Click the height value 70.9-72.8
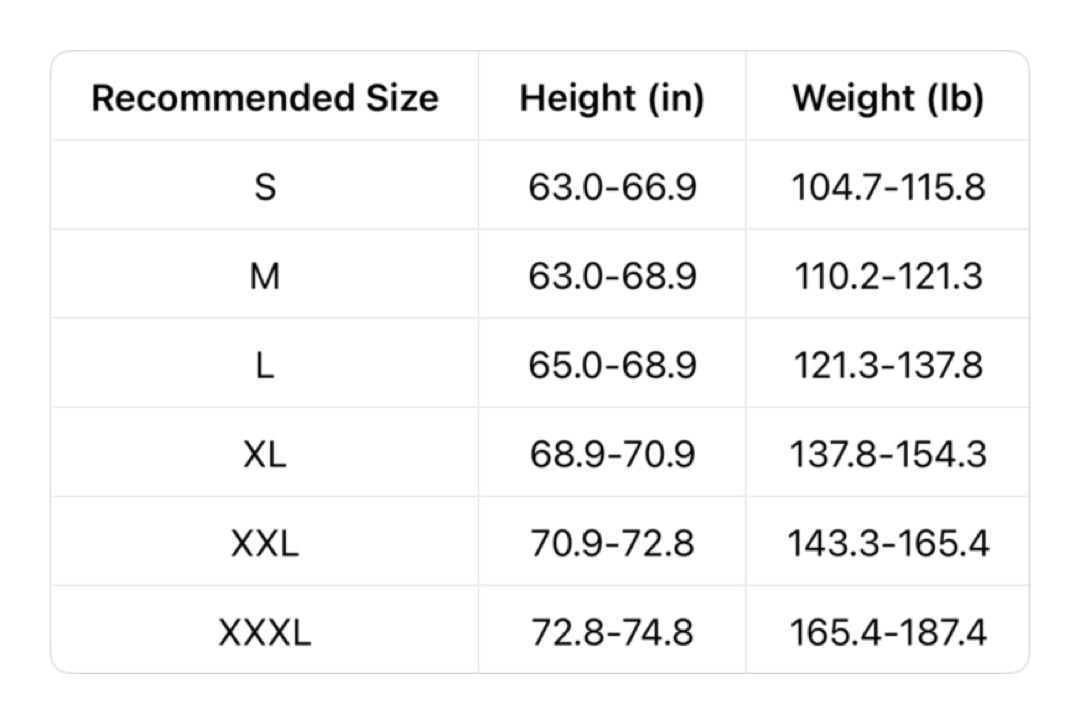This screenshot has height=711, width=1080. pyautogui.click(x=612, y=543)
